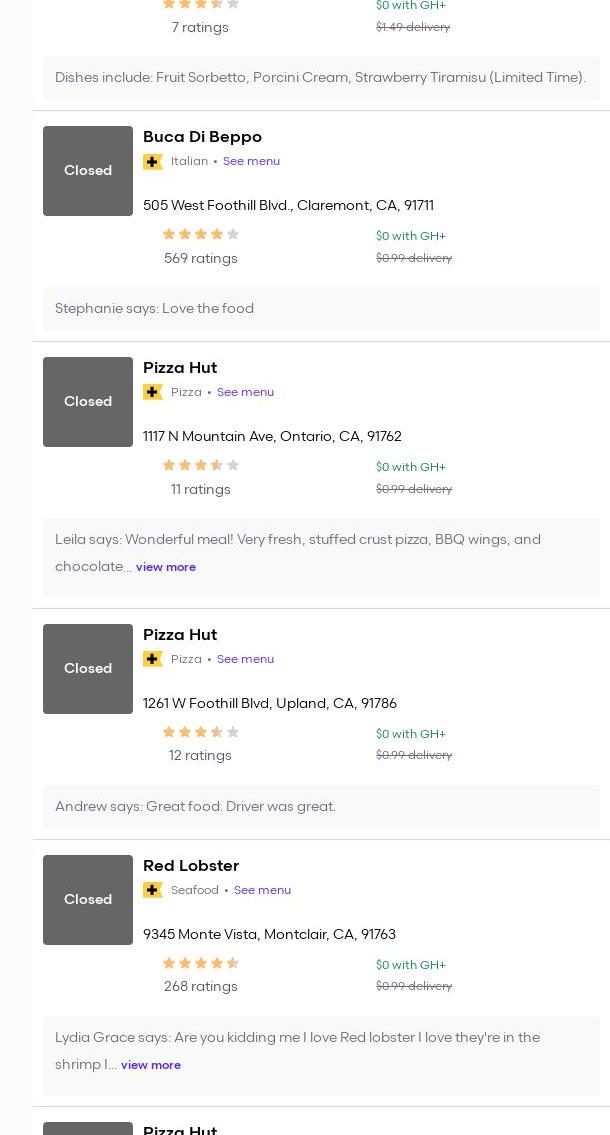Click Buca Di Beppo star rating
The height and width of the screenshot is (1135, 610).
tap(201, 234)
